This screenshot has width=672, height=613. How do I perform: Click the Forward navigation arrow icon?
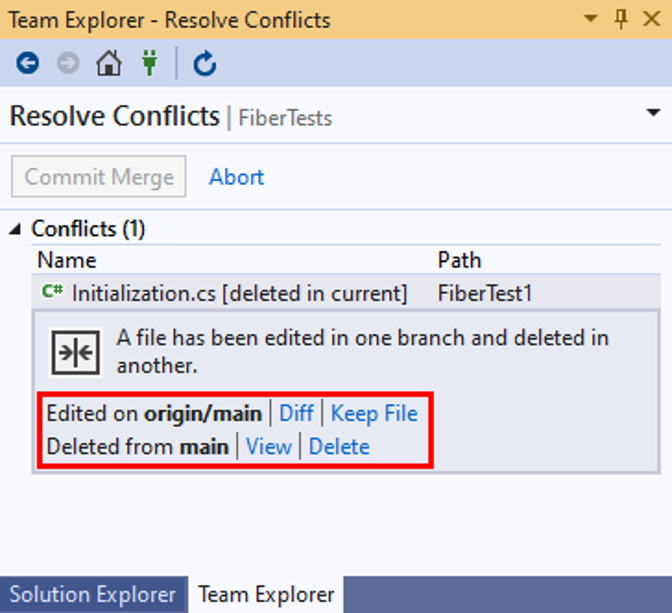[x=68, y=64]
